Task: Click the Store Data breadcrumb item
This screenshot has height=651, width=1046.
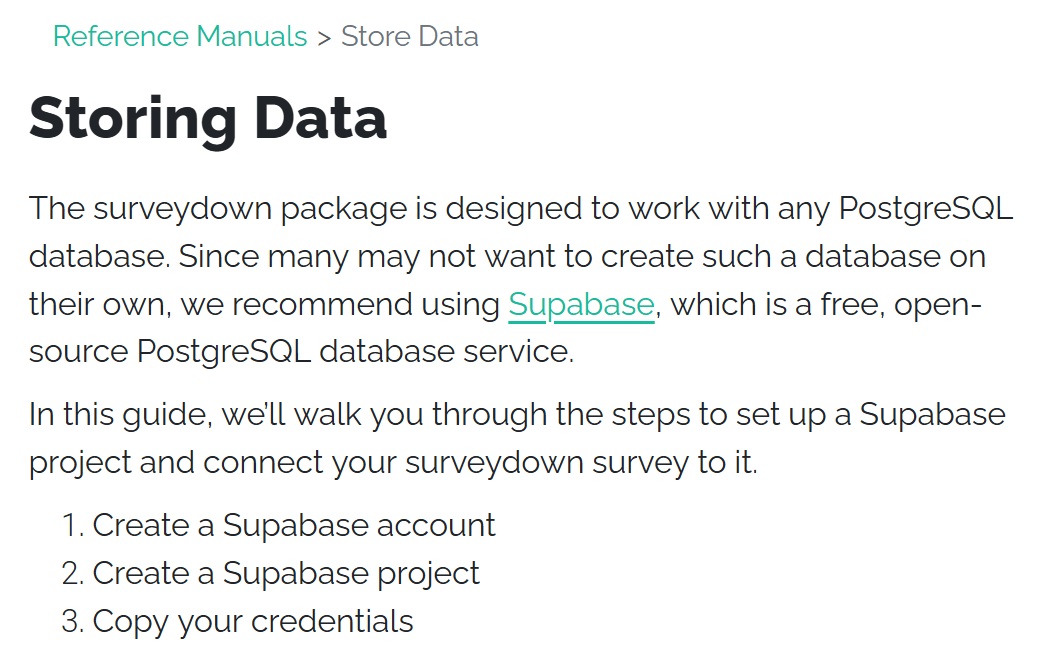Action: 410,37
